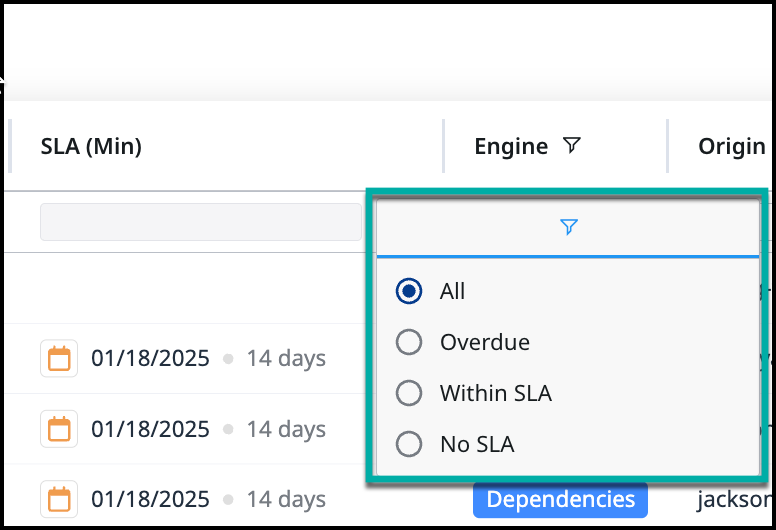Click the jackson origin cell text
The height and width of the screenshot is (530, 776).
point(739,499)
